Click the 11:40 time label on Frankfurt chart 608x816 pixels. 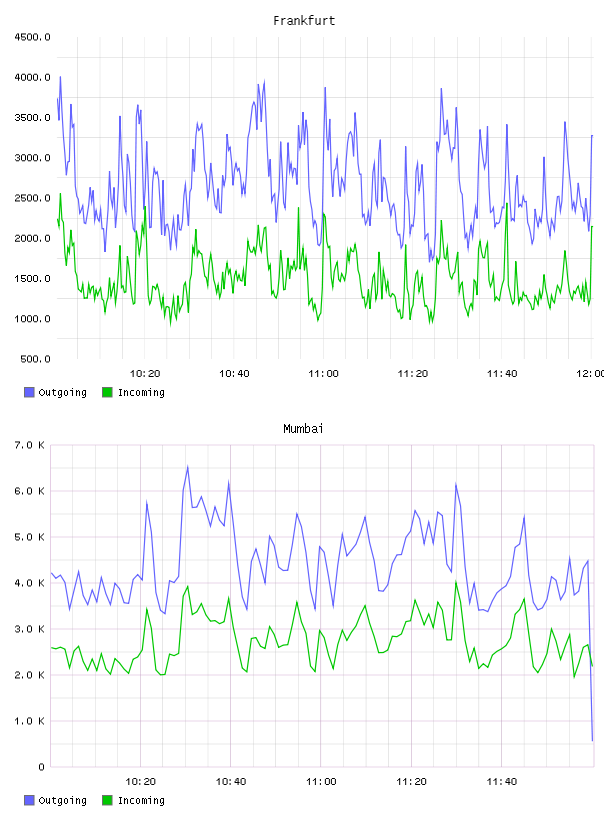(x=502, y=374)
